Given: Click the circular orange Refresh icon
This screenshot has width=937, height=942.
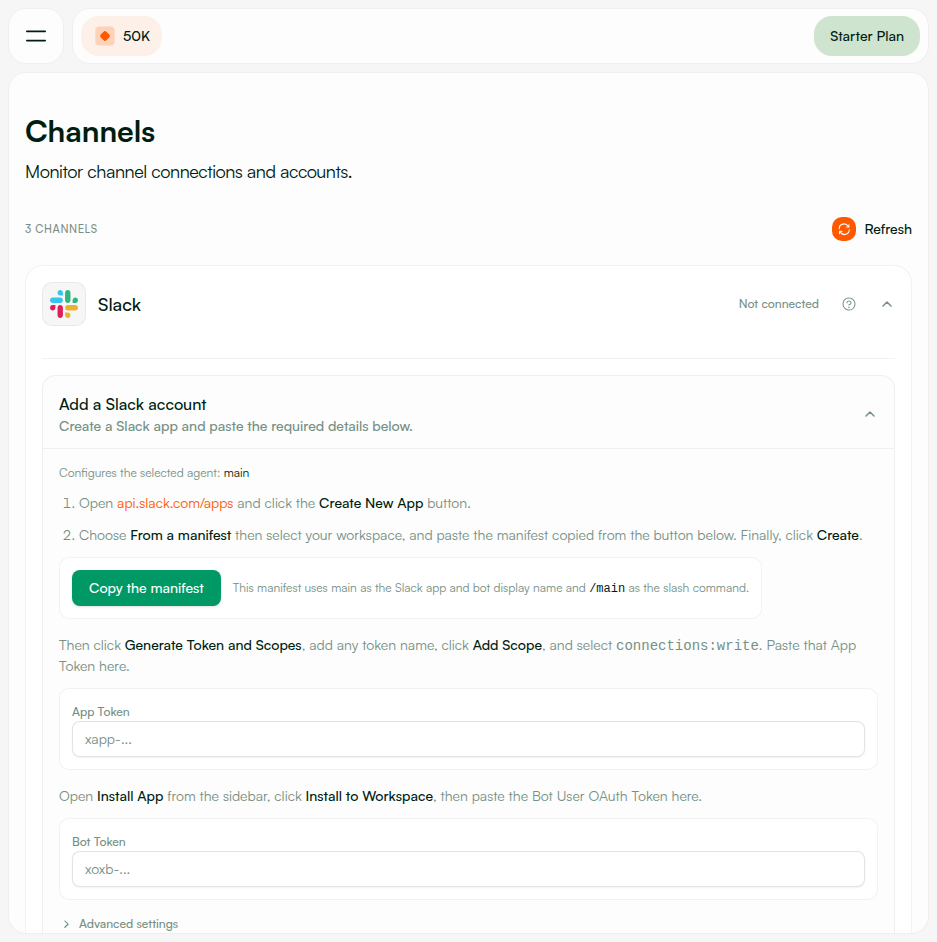Looking at the screenshot, I should pyautogui.click(x=843, y=229).
